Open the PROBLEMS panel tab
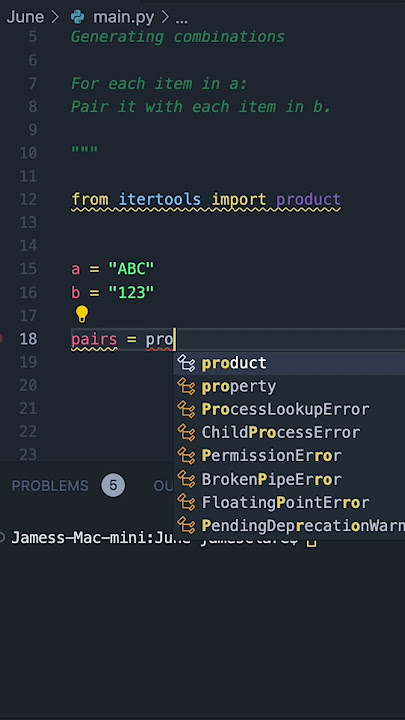 point(50,486)
